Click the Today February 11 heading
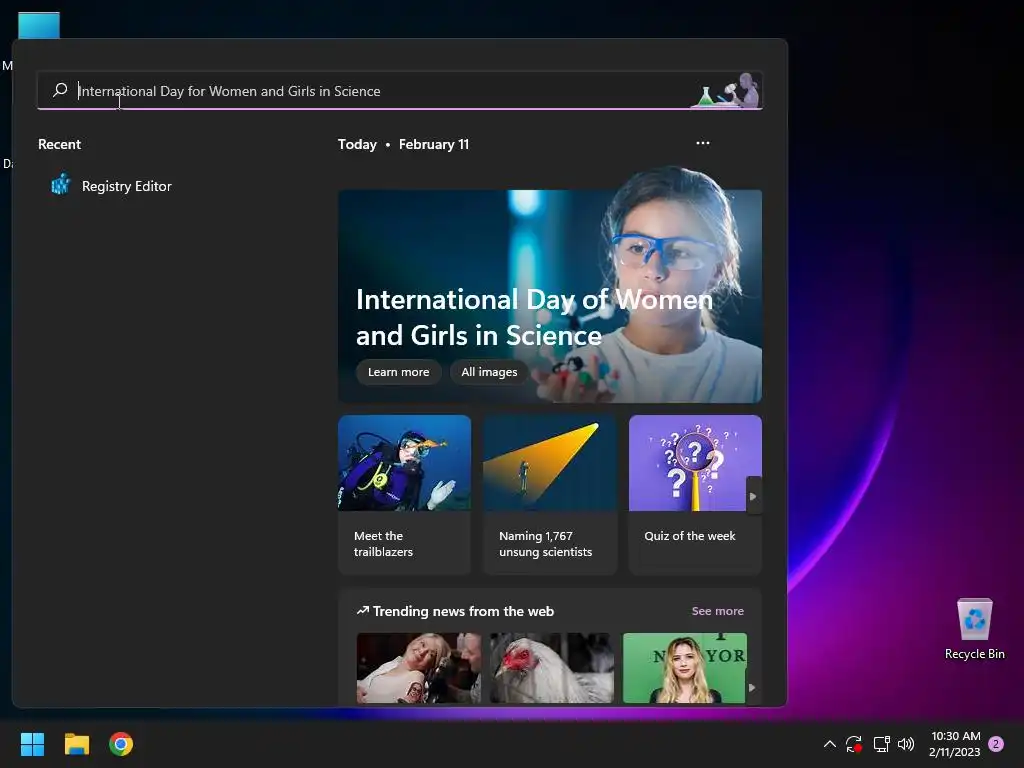This screenshot has height=768, width=1024. 403,144
